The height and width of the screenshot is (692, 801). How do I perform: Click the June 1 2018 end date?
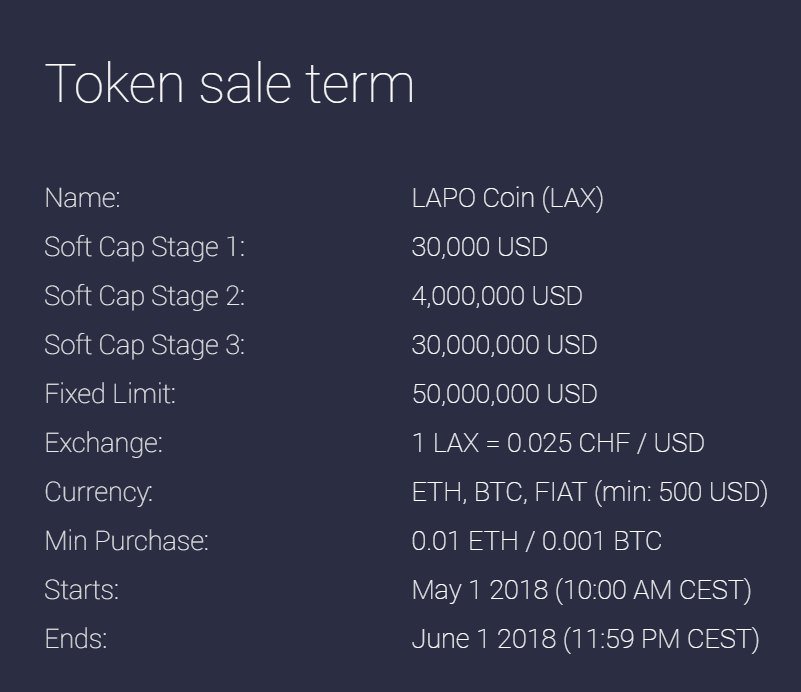(484, 639)
